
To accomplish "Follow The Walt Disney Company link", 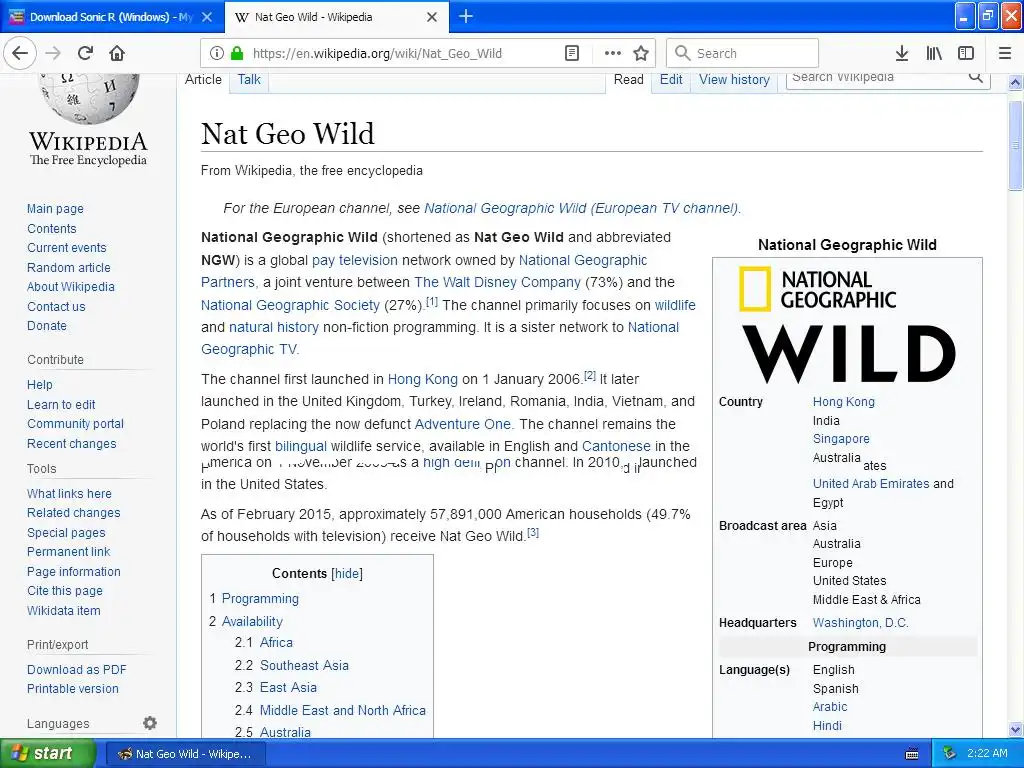I will coord(497,282).
